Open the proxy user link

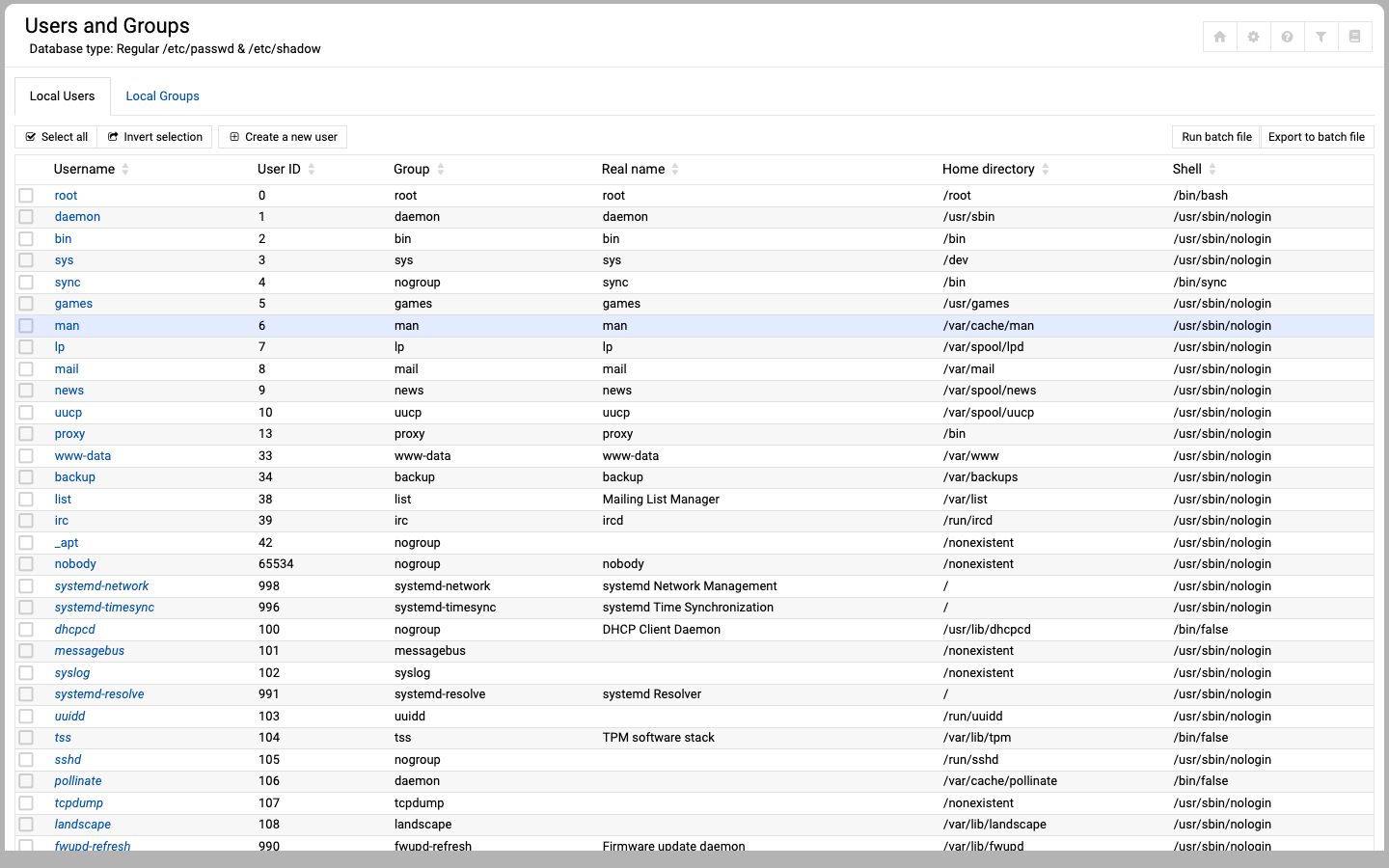click(69, 434)
